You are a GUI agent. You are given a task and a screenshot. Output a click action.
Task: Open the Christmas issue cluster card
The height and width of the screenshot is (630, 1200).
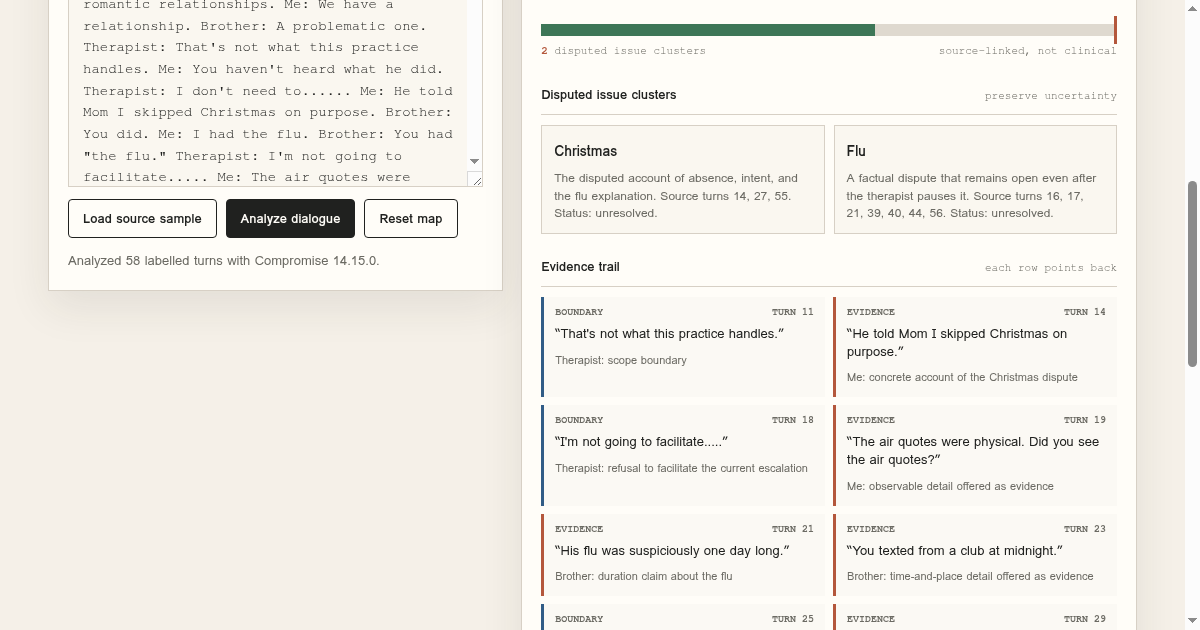tap(683, 180)
